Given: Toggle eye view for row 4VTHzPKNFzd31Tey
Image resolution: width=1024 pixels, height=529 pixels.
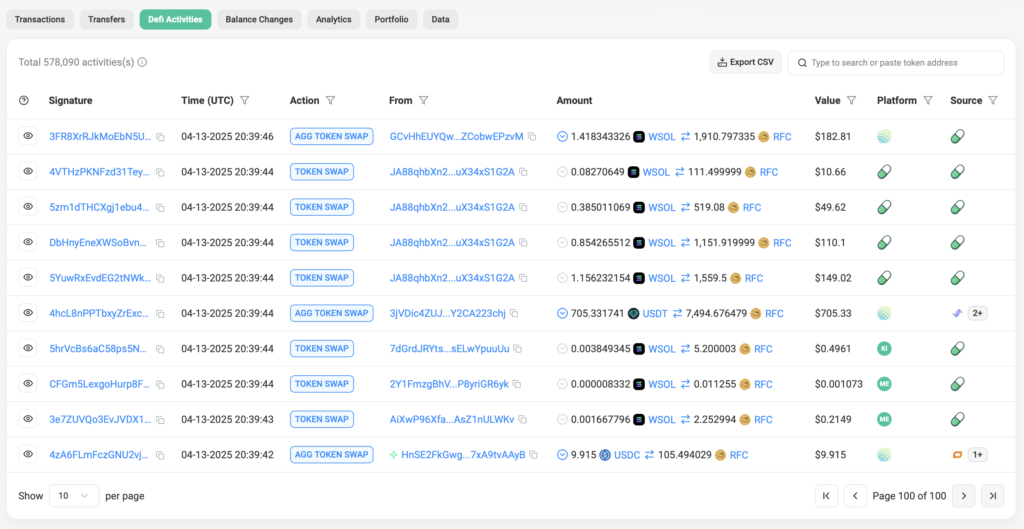Looking at the screenshot, I should 28,171.
